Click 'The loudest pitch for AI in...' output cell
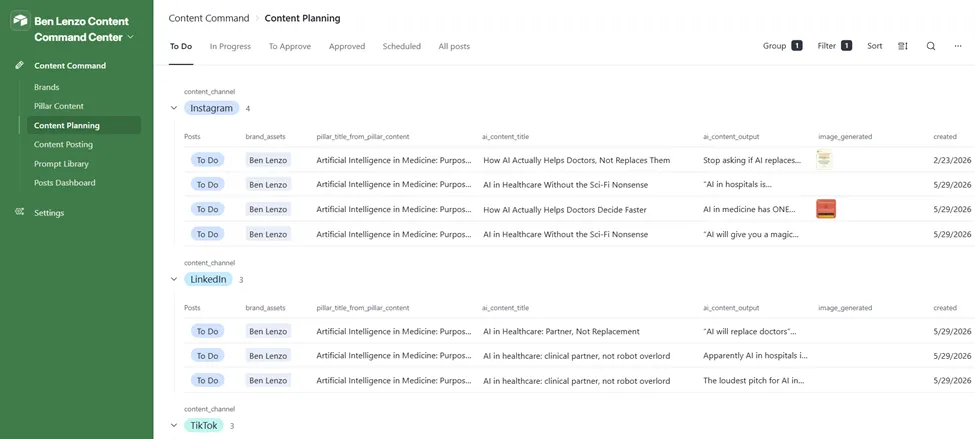975x439 pixels. [754, 381]
